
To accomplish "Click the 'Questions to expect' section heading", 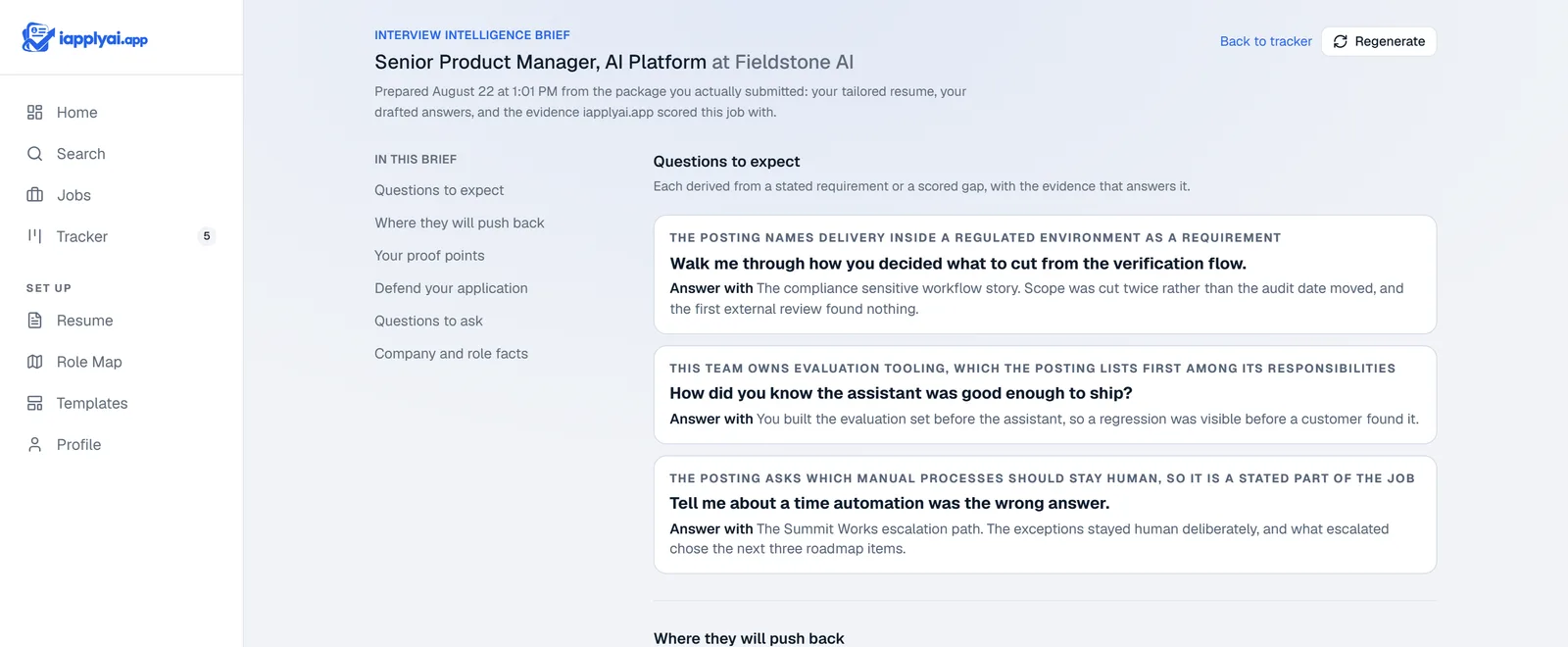I will 726,162.
